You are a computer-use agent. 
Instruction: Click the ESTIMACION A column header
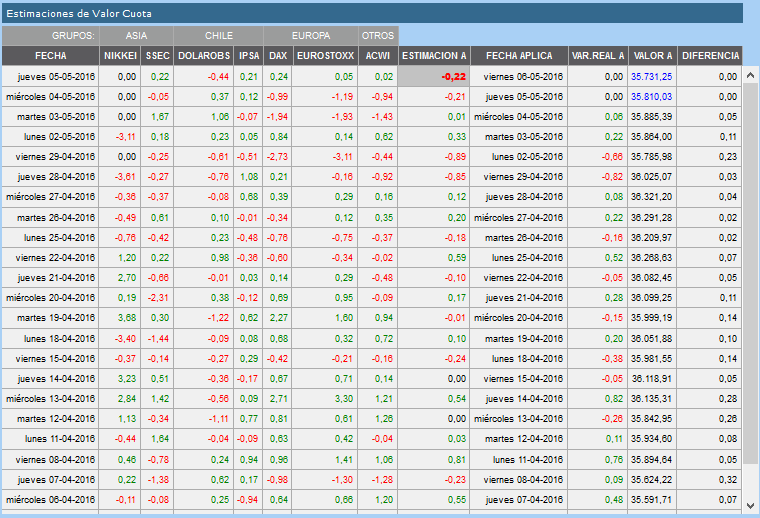[434, 56]
